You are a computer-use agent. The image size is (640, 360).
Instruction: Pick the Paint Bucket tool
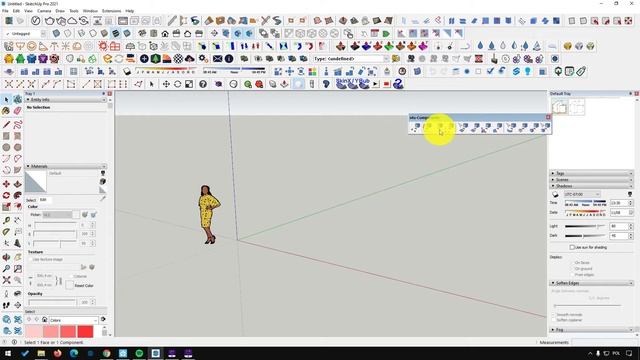pyautogui.click(x=6, y=111)
